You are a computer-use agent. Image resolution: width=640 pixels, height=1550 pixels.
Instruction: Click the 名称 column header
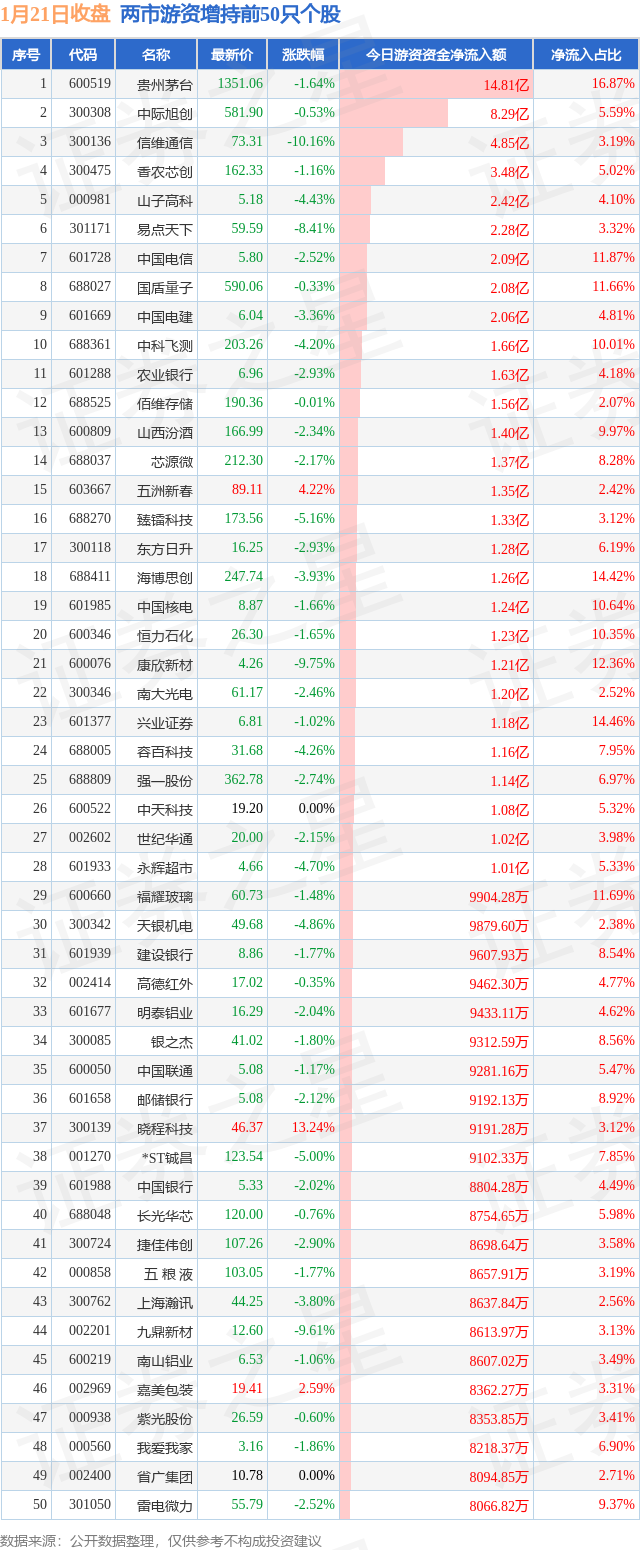156,55
